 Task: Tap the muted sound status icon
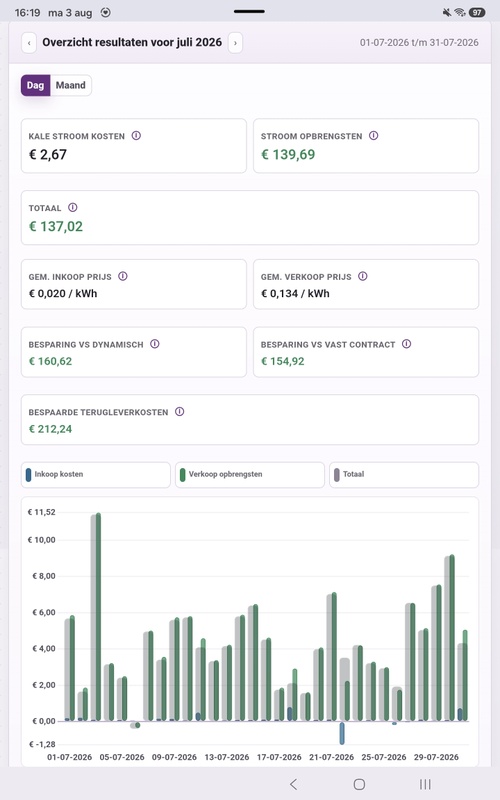[447, 12]
